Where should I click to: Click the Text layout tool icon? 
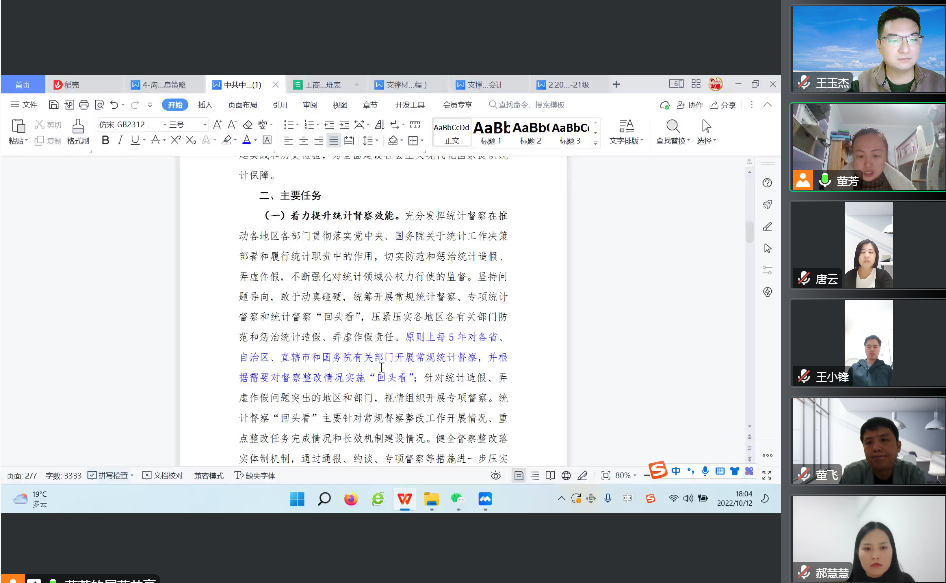(626, 126)
